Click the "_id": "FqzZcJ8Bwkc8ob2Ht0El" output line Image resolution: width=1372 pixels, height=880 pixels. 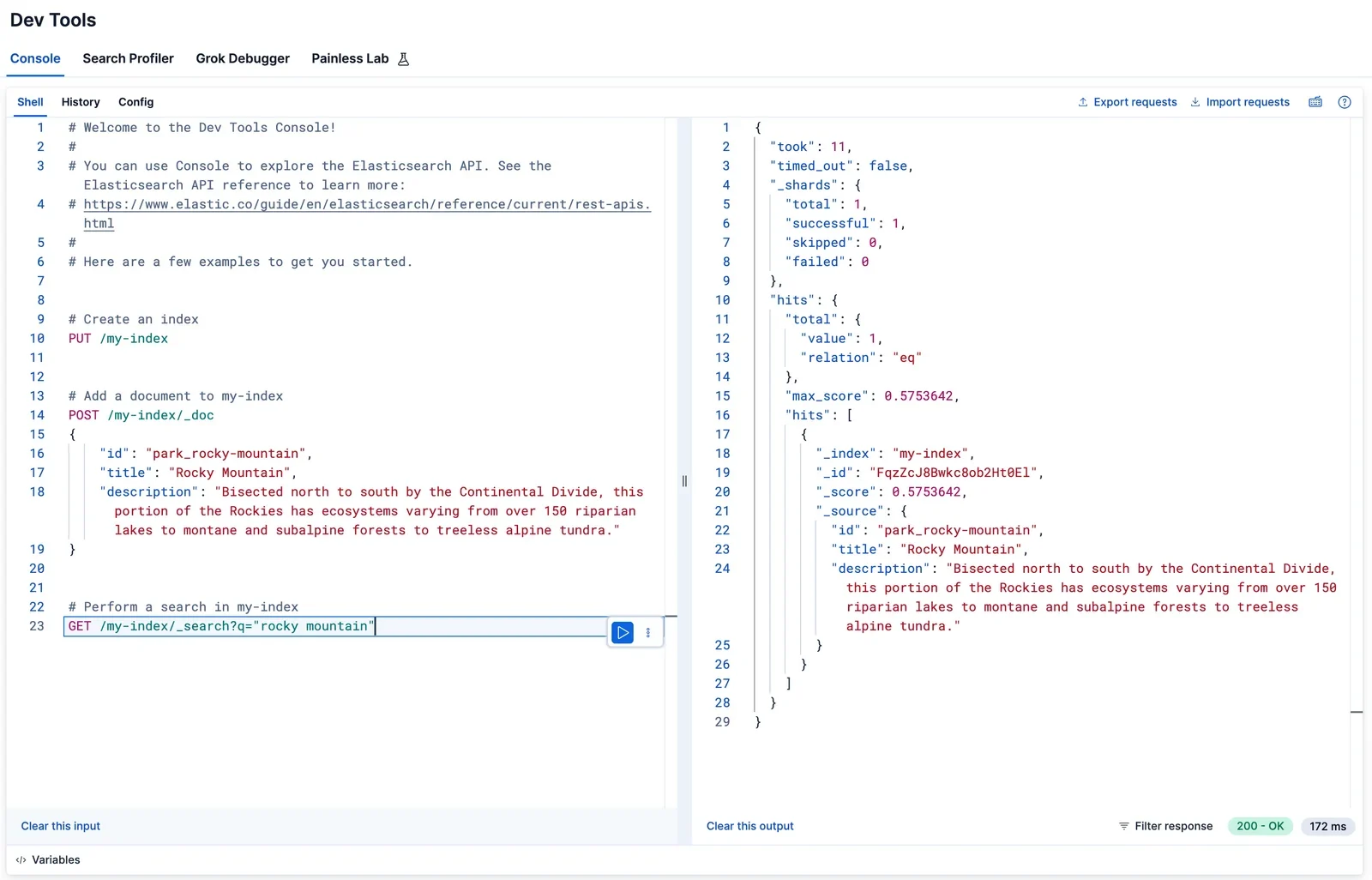930,473
